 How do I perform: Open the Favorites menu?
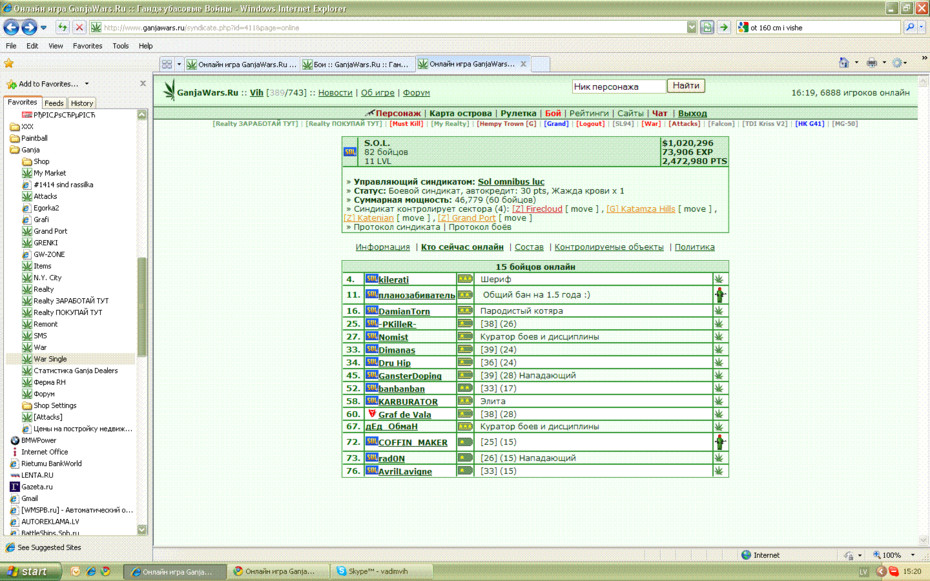[x=87, y=46]
